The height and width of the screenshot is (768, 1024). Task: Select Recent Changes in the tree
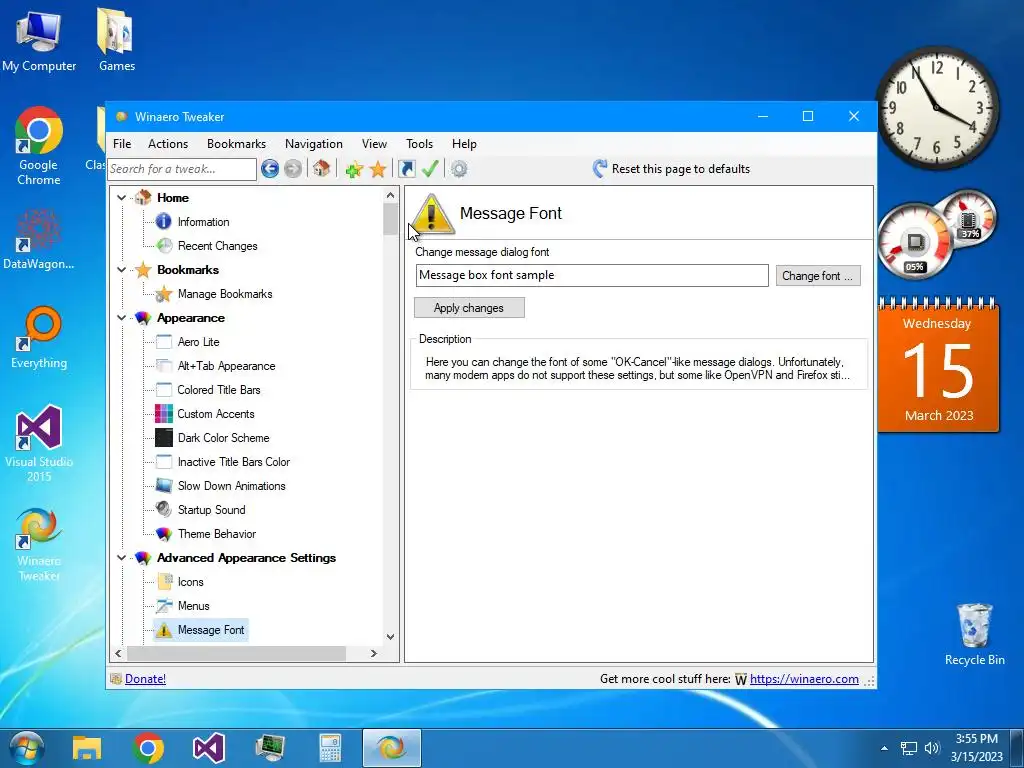pyautogui.click(x=217, y=246)
